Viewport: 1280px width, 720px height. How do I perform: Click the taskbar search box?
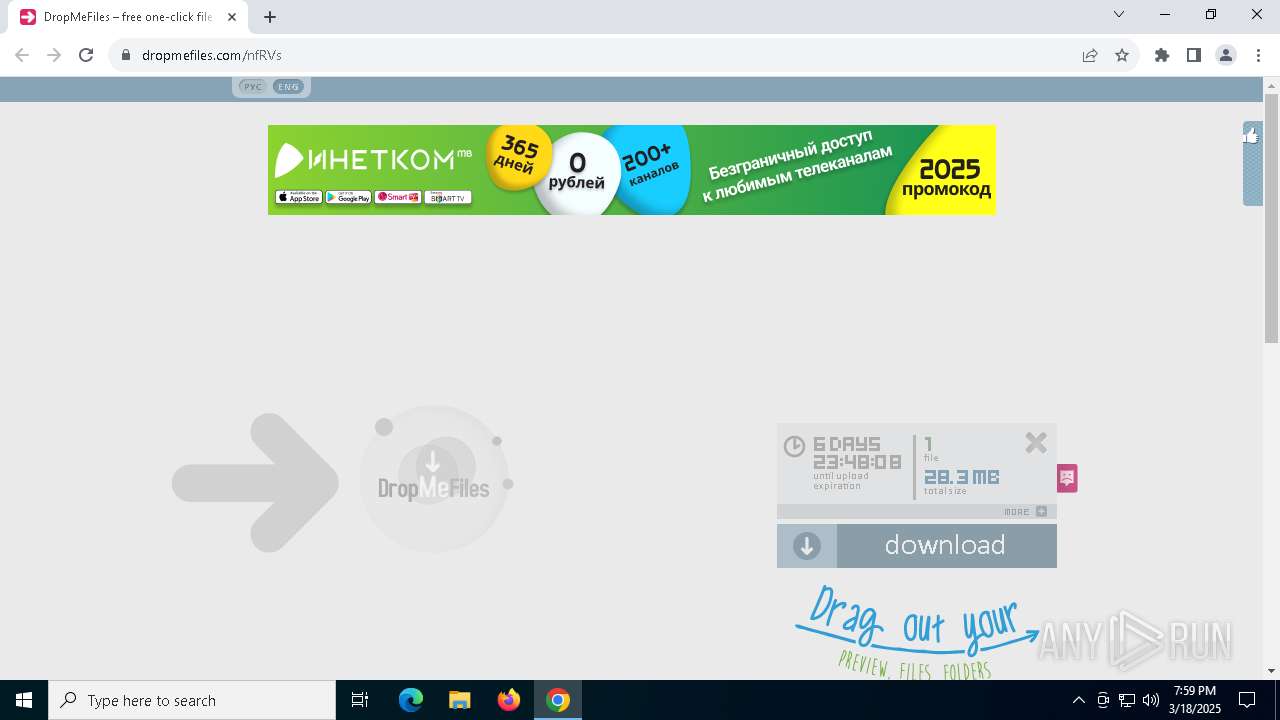click(192, 700)
